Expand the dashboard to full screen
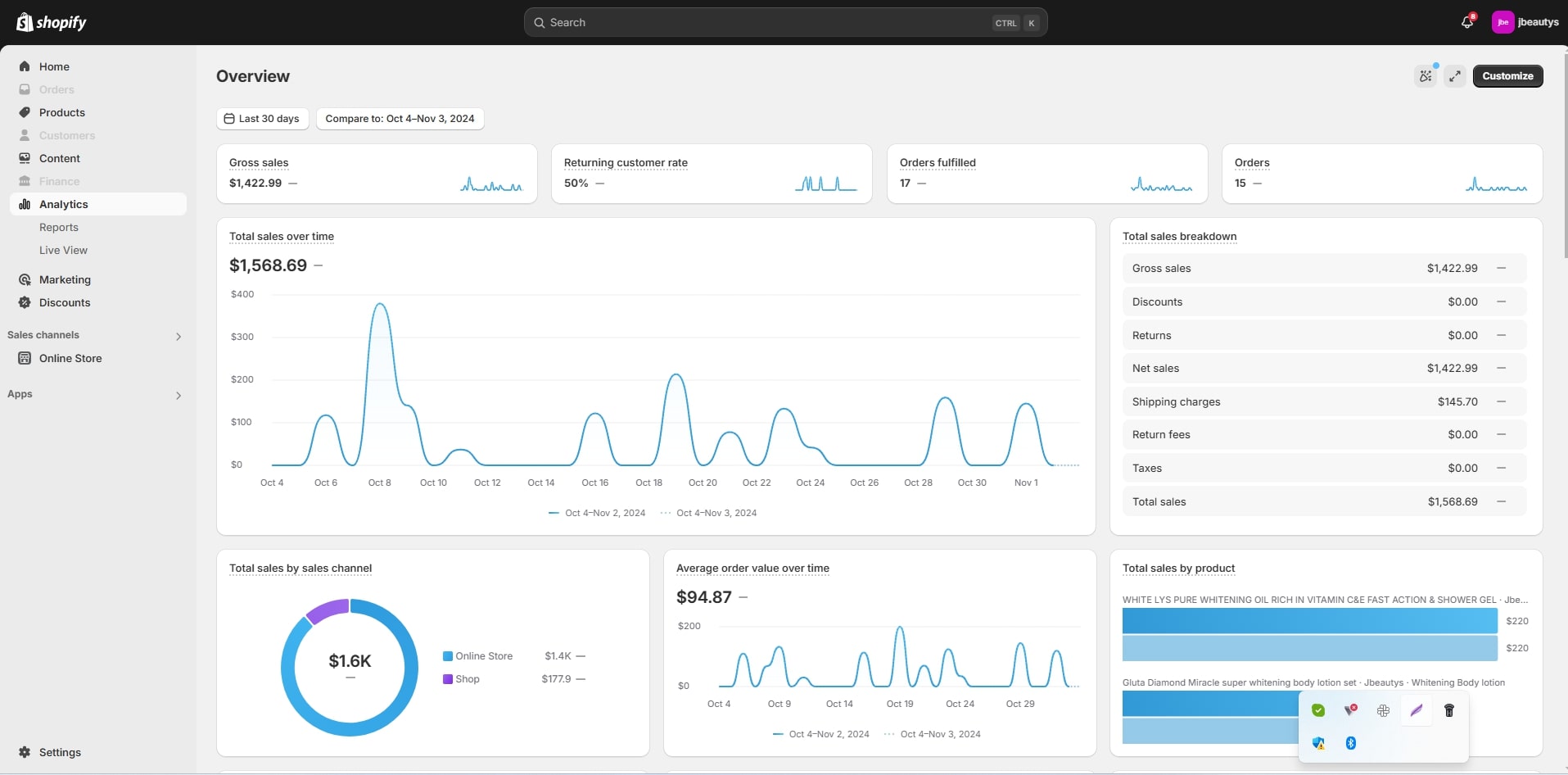Image resolution: width=1568 pixels, height=775 pixels. point(1455,76)
